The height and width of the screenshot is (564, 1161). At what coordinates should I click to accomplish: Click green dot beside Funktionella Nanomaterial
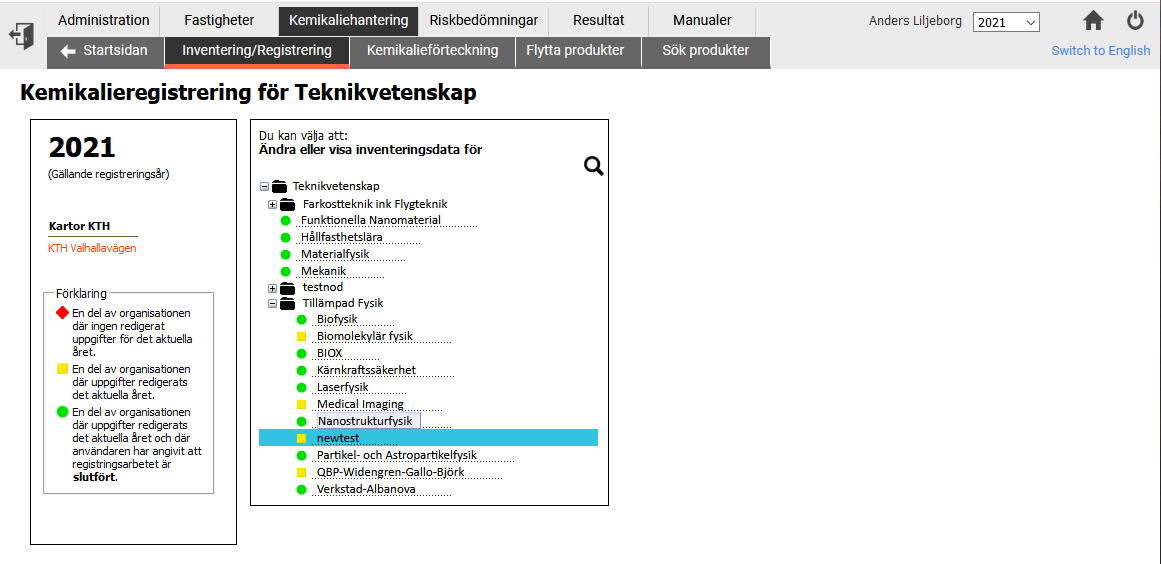pos(286,221)
